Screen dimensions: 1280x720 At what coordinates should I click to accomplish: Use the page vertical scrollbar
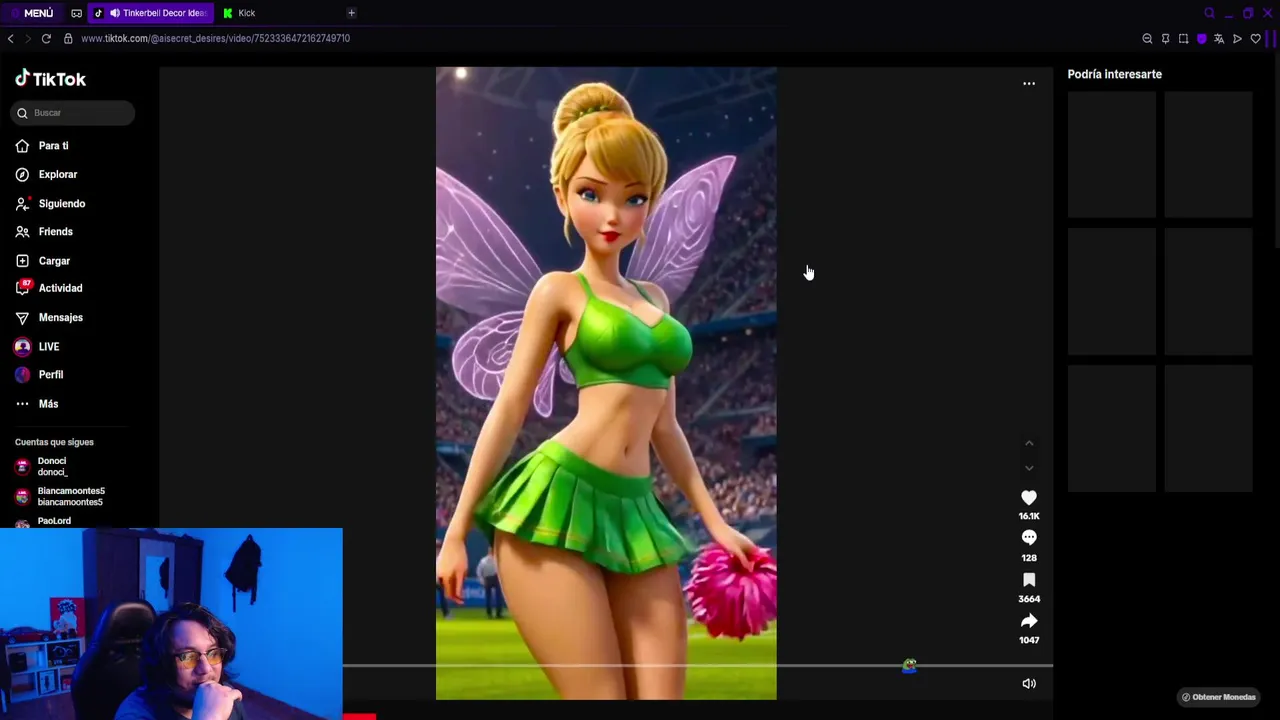[1276, 150]
